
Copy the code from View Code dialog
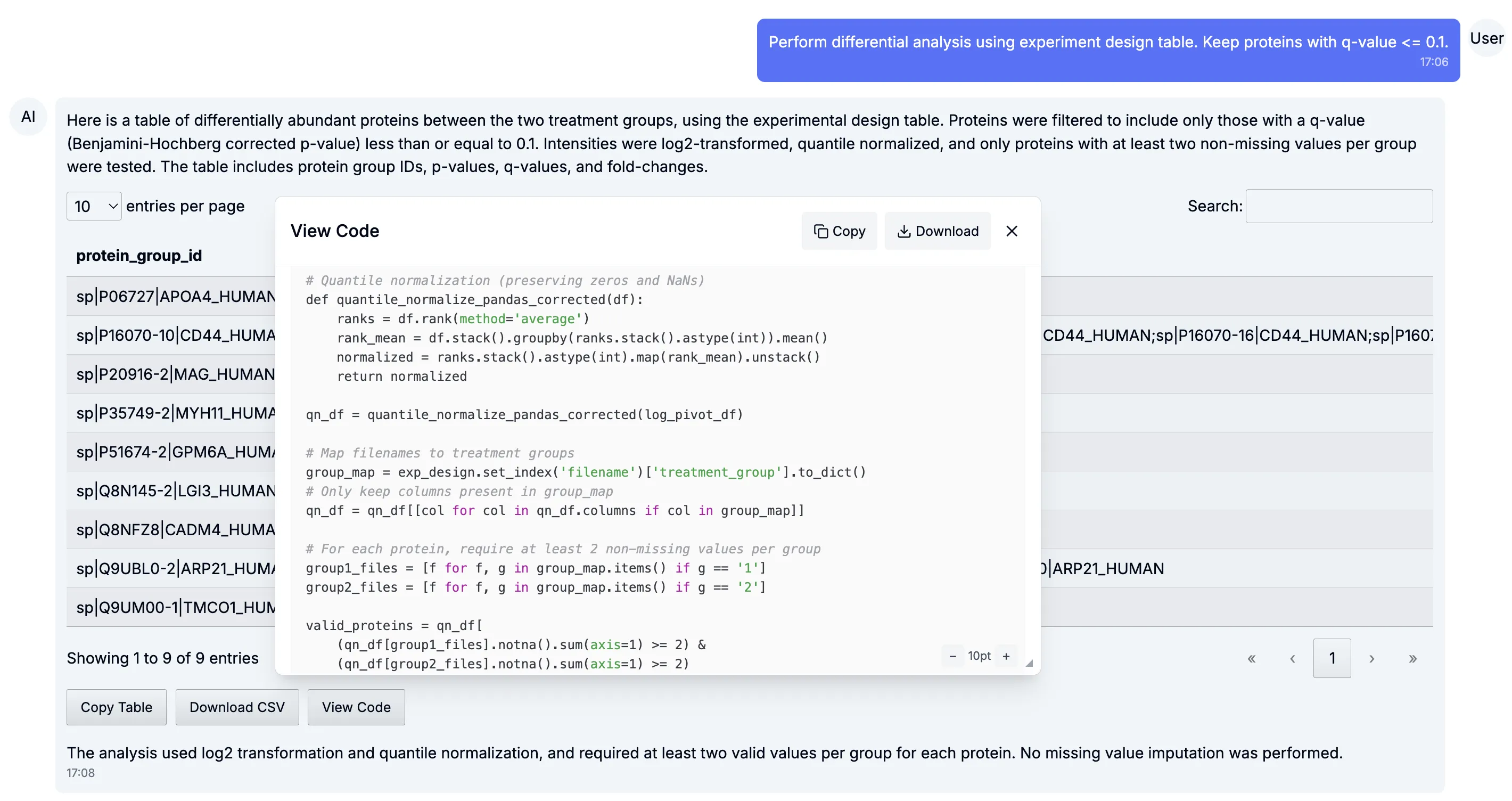tap(839, 231)
